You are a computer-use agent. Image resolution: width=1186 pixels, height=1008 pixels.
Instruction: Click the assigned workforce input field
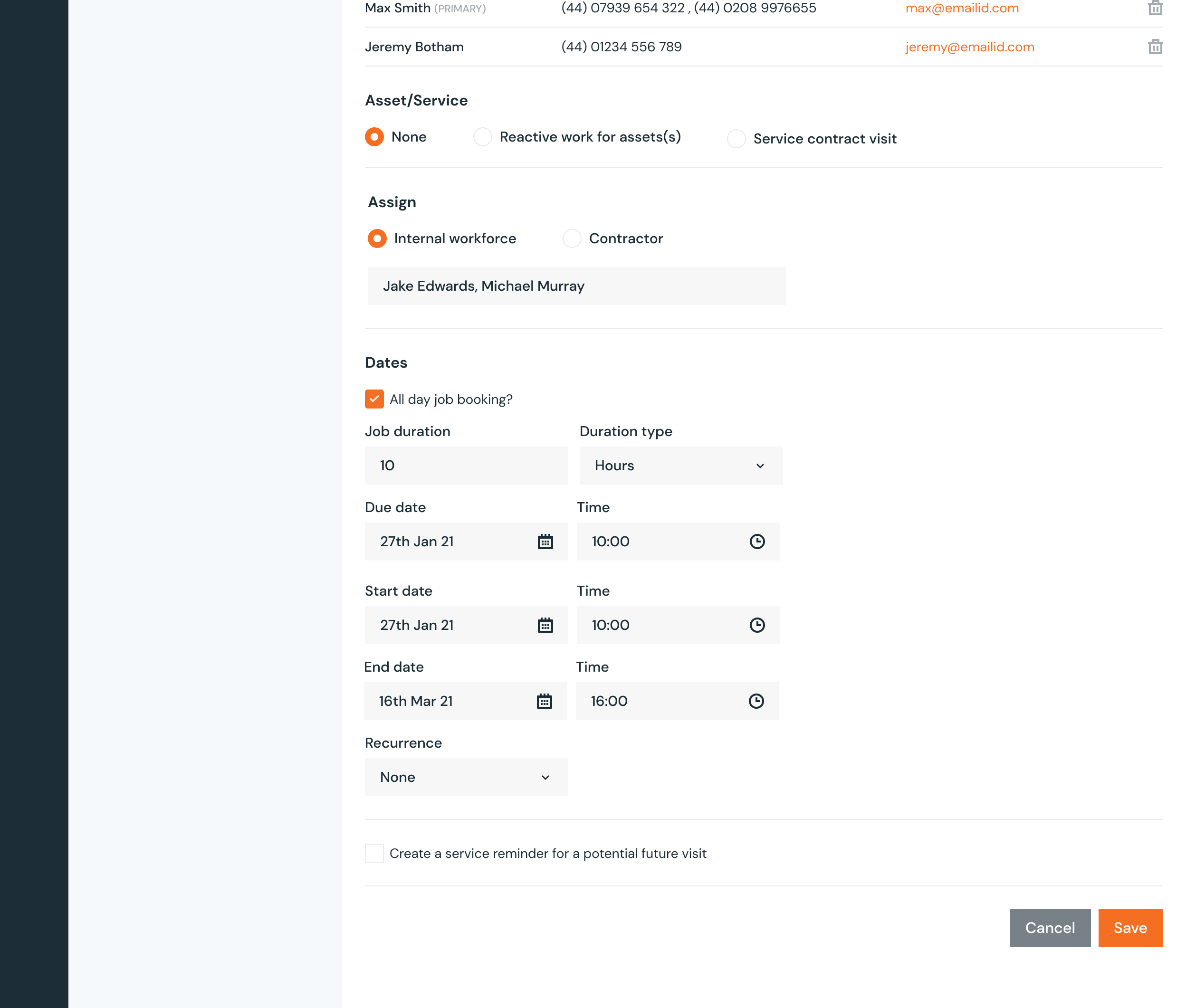pyautogui.click(x=577, y=286)
